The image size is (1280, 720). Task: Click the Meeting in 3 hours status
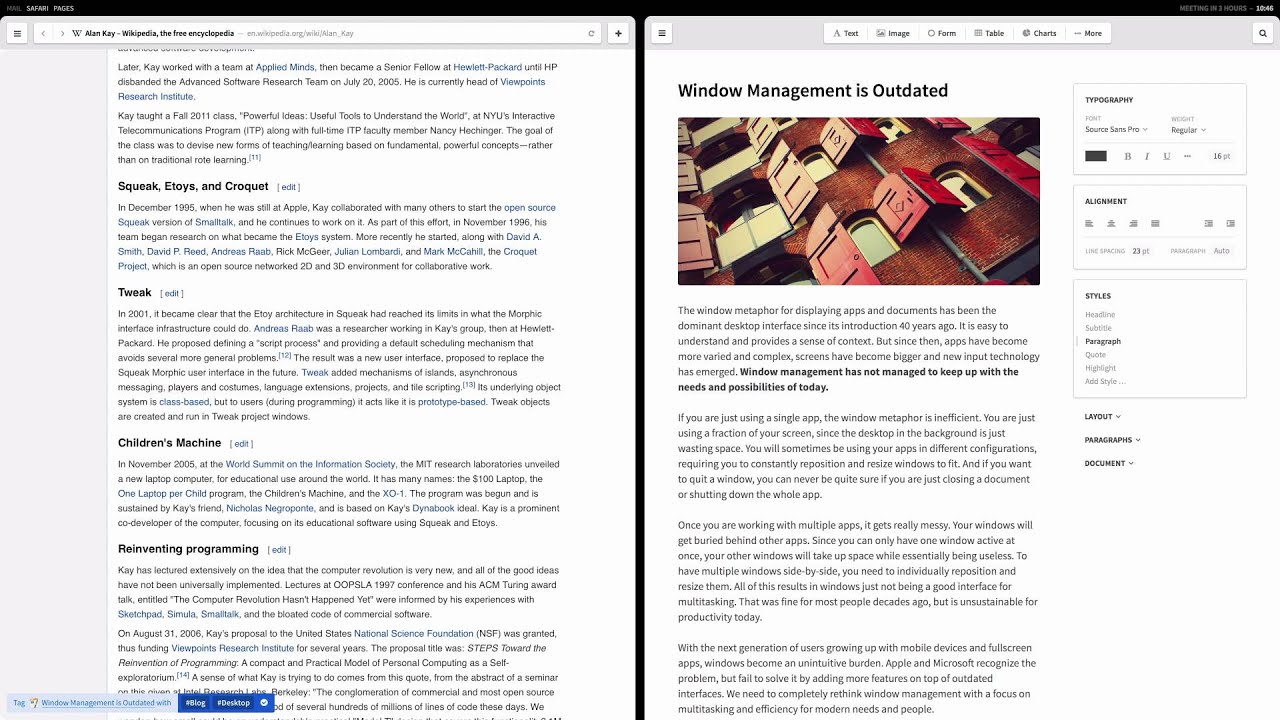[x=1213, y=8]
